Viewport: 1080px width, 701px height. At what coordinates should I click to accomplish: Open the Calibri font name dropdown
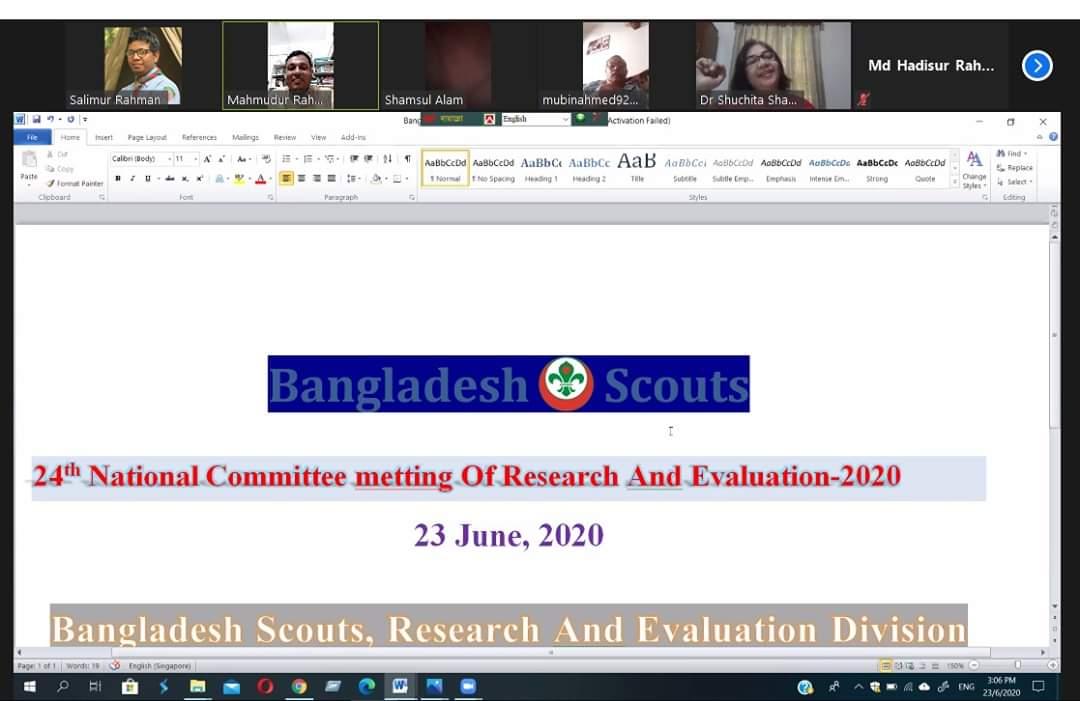170,157
